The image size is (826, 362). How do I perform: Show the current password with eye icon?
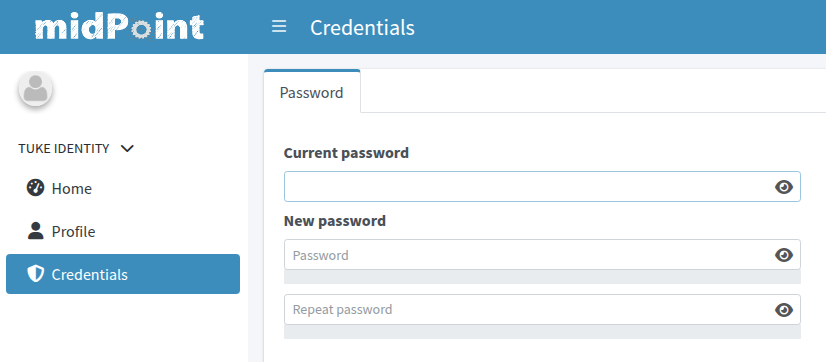[784, 187]
